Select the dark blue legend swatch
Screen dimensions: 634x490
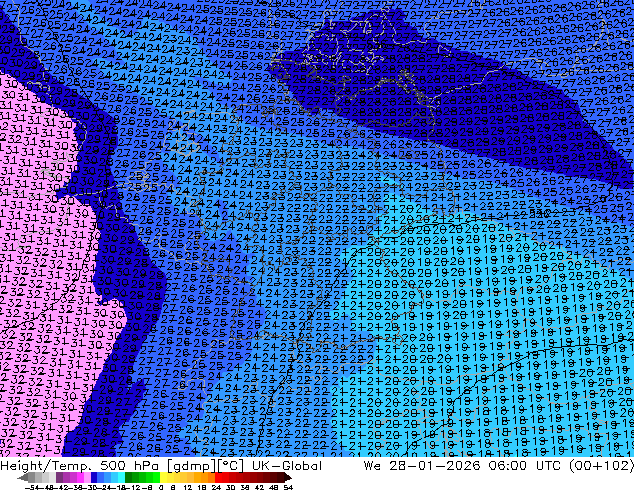click(94, 477)
